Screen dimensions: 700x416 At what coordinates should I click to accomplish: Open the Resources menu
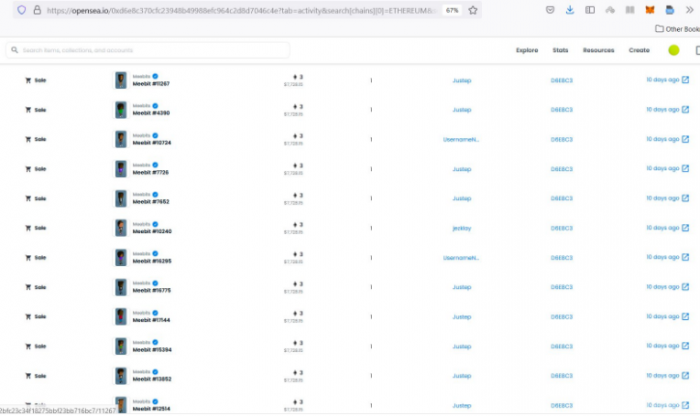598,50
